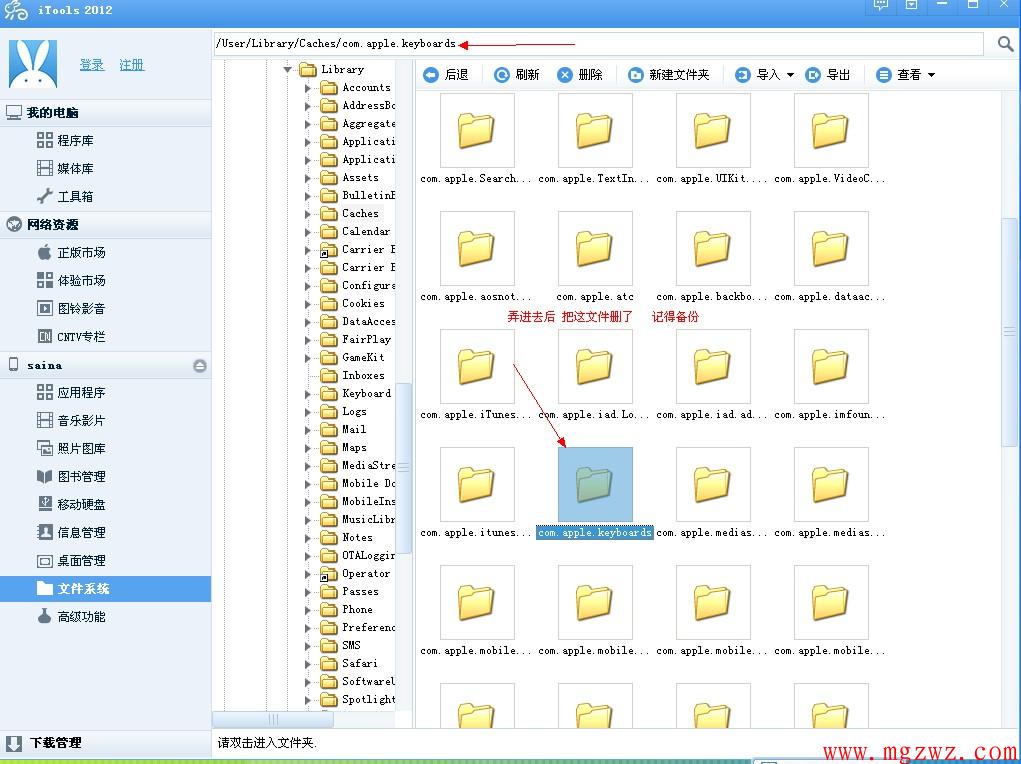Select the SMS folder in tree
The image size is (1021, 764).
(351, 645)
